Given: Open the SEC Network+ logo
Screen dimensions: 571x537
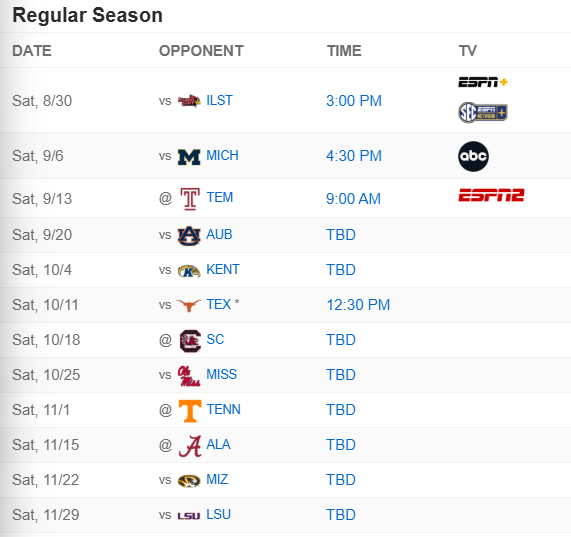Looking at the screenshot, I should (483, 112).
